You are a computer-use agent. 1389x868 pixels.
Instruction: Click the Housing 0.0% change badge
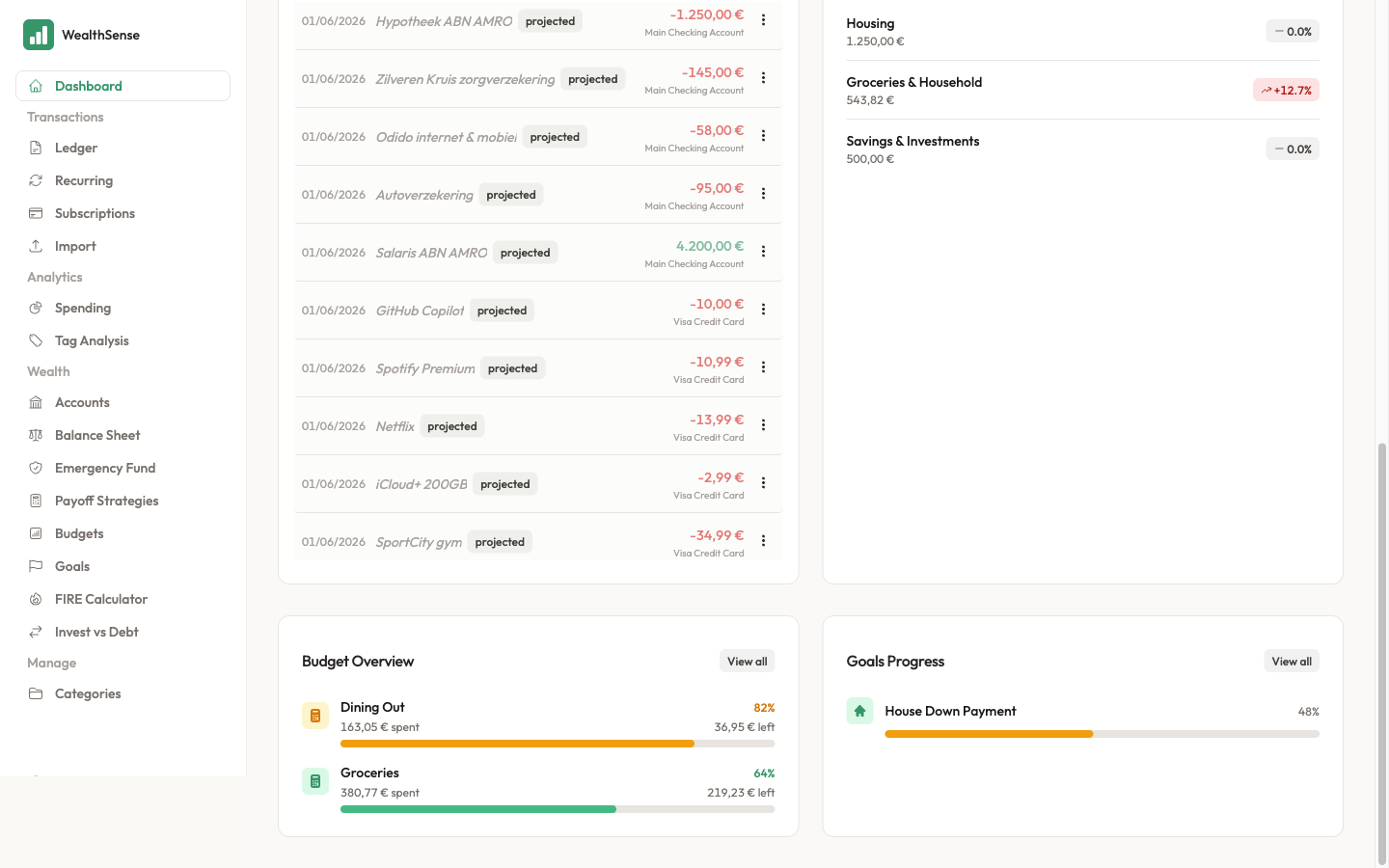click(x=1293, y=32)
